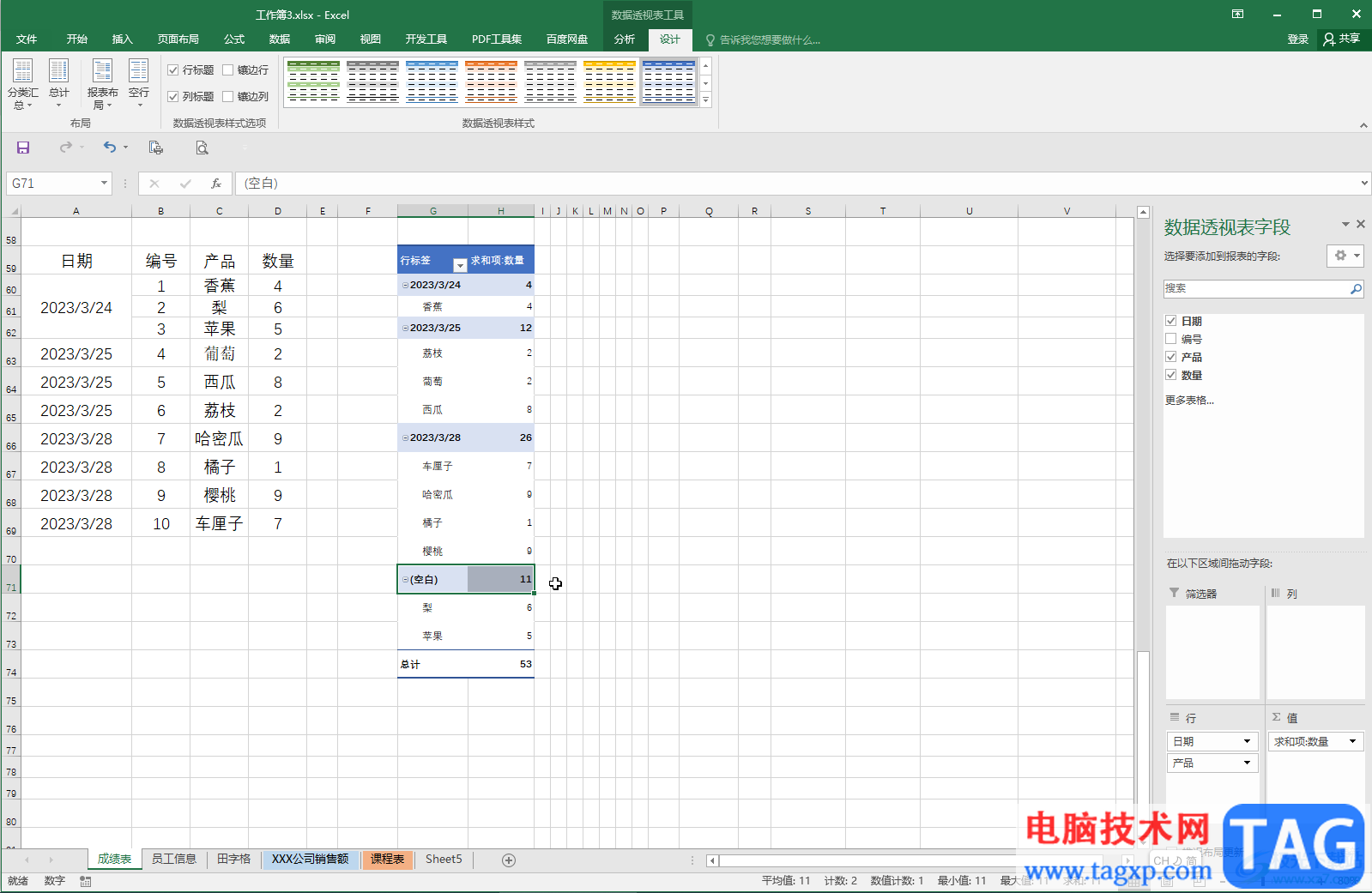Select the orange pivot table style
This screenshot has height=893, width=1372.
pyautogui.click(x=491, y=82)
